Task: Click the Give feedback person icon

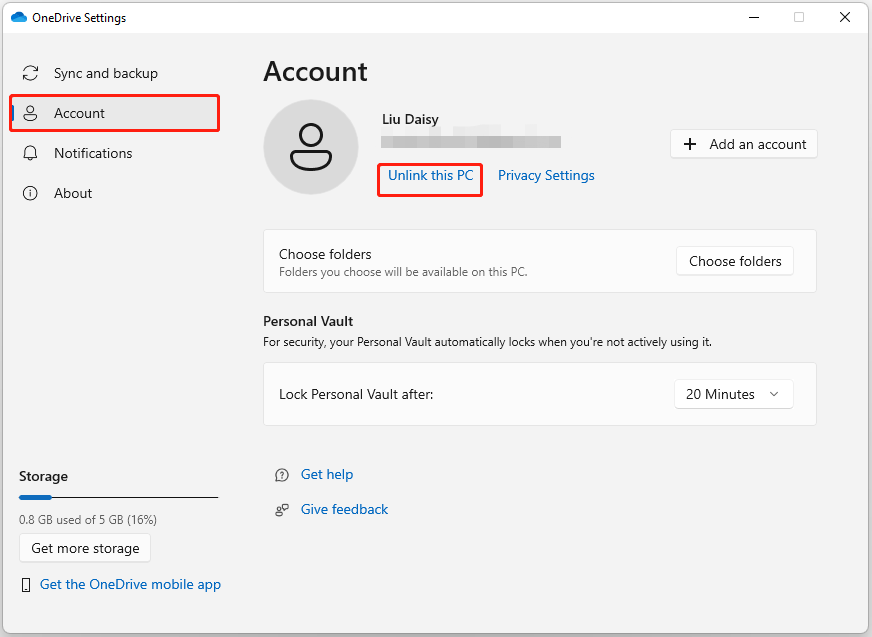Action: coord(282,510)
